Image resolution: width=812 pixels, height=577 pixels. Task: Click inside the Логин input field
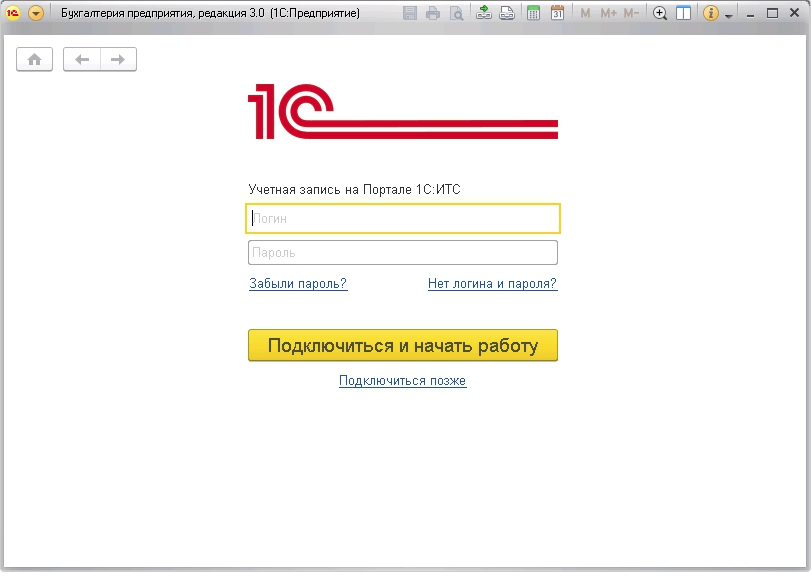click(x=402, y=218)
